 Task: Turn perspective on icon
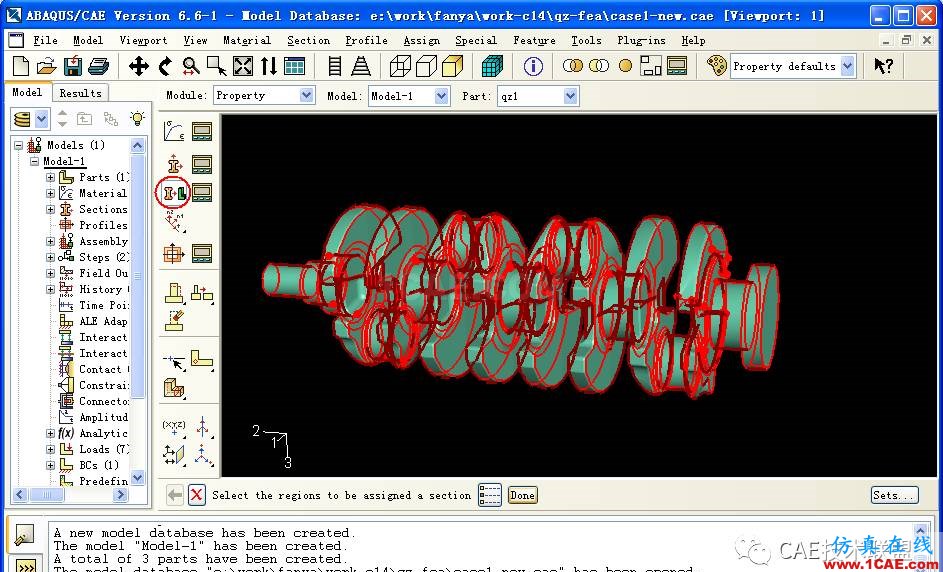click(x=361, y=66)
